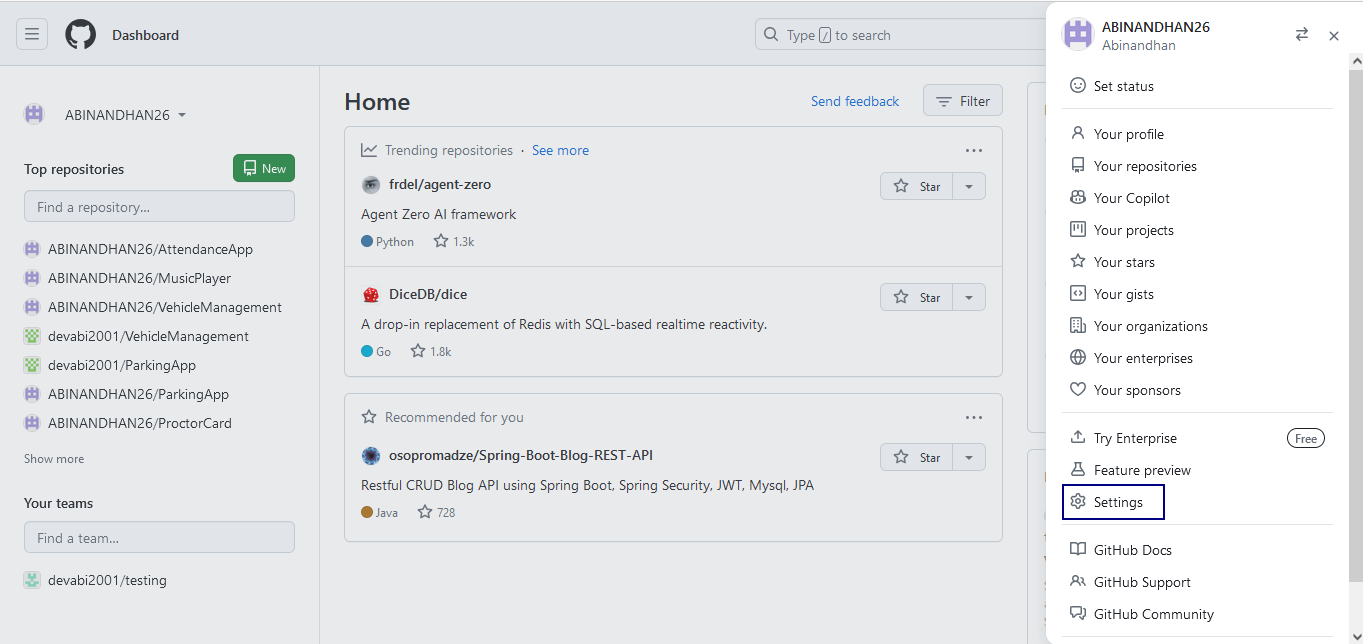Screen dimensions: 1363x644
Task: Click the beaker icon beside Feature preview
Action: pyautogui.click(x=1078, y=469)
